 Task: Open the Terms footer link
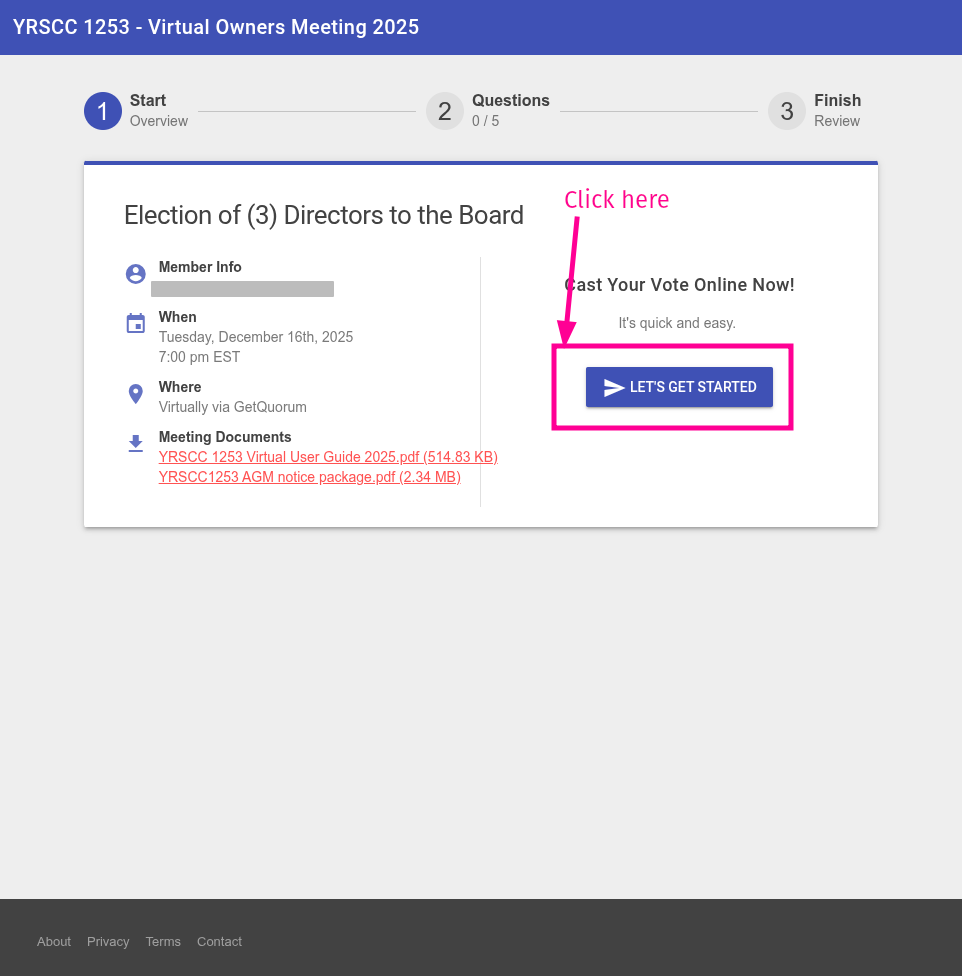point(163,942)
